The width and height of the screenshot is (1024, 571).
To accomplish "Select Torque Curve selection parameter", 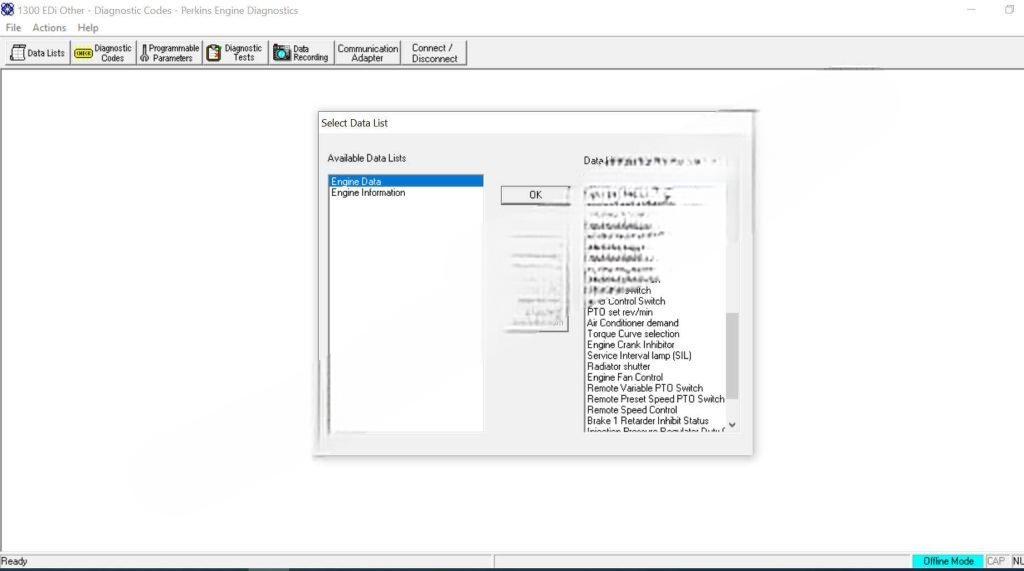I will [633, 334].
